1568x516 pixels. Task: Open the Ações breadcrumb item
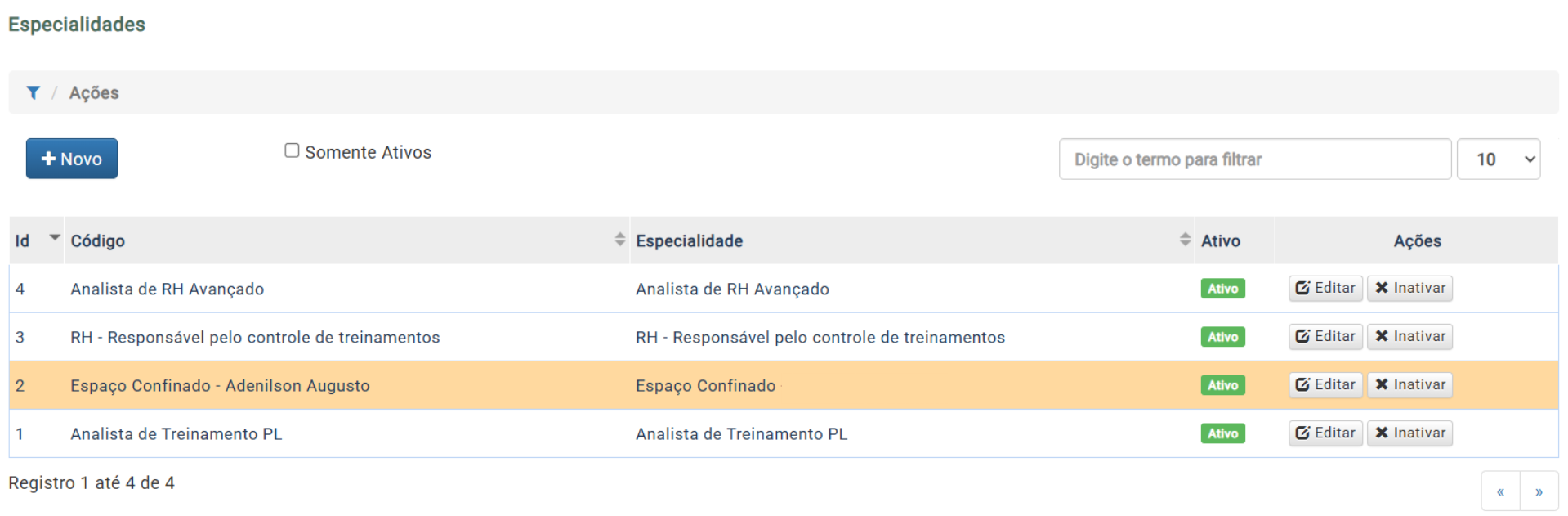point(94,92)
